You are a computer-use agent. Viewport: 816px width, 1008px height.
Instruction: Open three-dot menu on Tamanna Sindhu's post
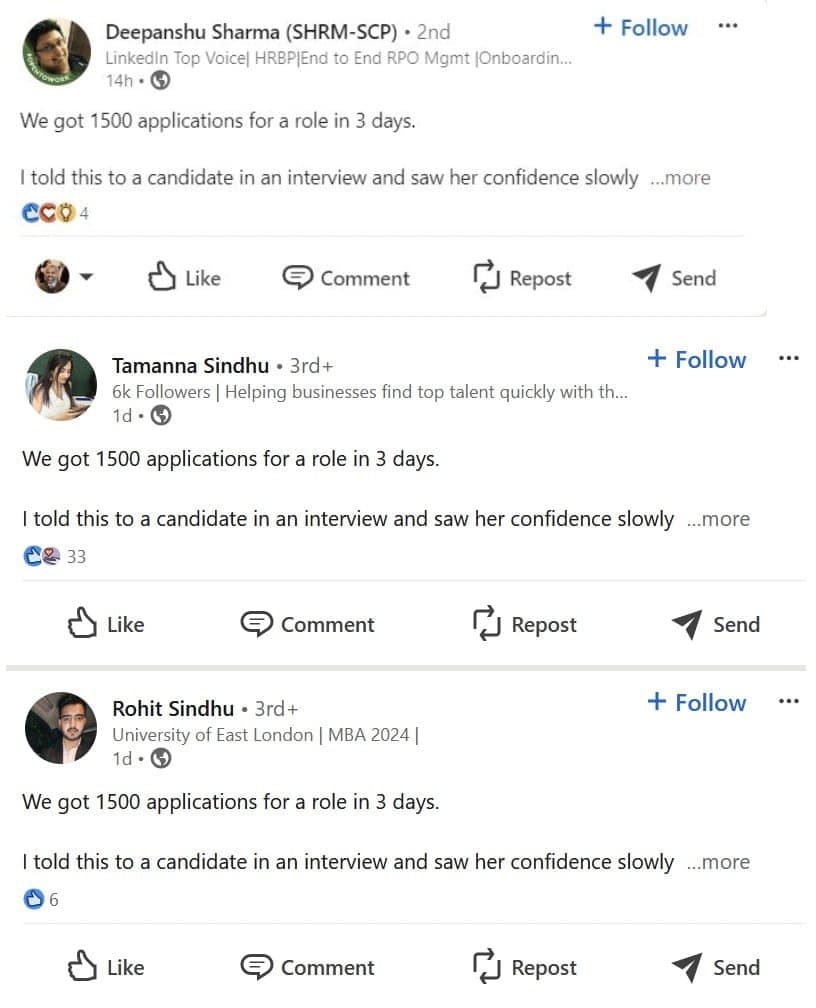click(788, 359)
